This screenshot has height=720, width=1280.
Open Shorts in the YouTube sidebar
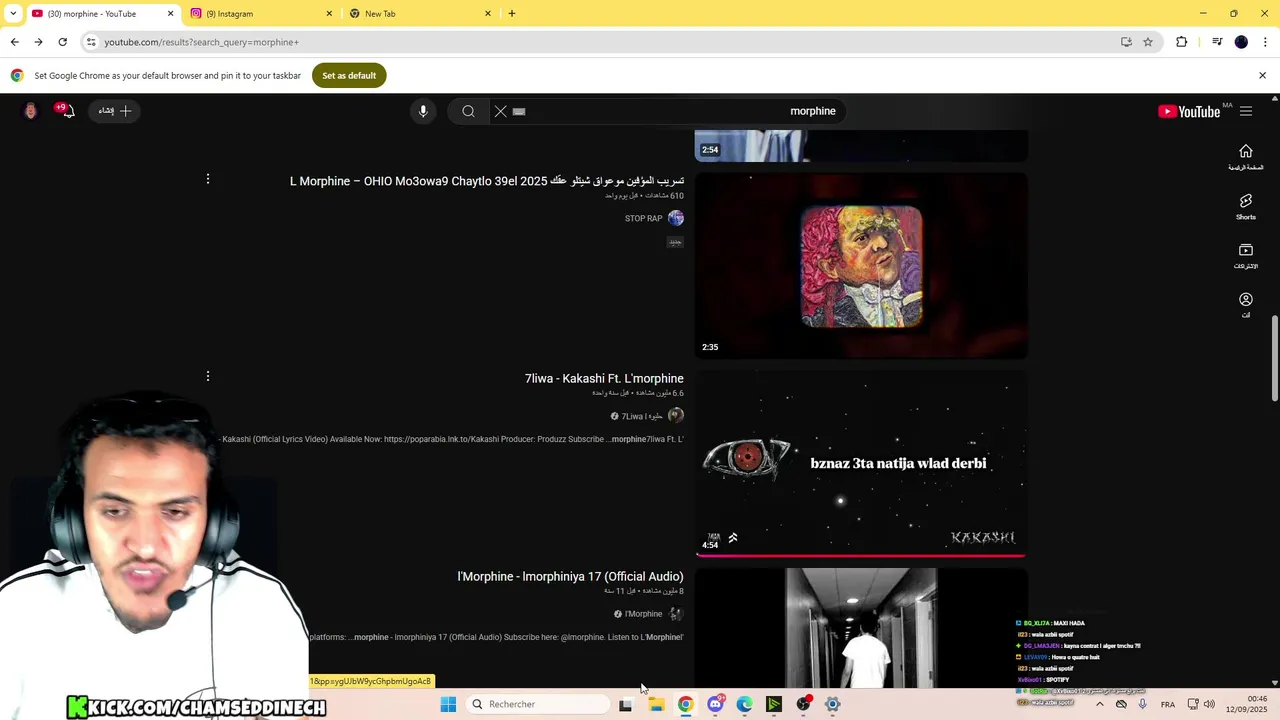[x=1246, y=207]
